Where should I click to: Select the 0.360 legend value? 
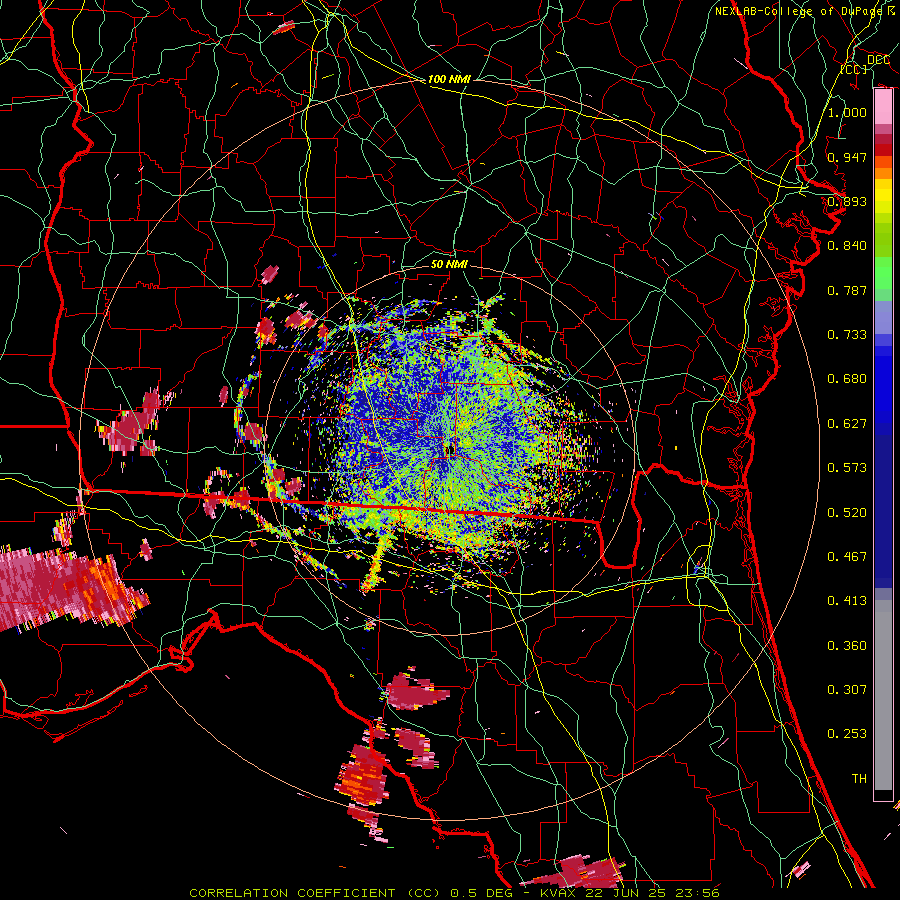[x=847, y=646]
